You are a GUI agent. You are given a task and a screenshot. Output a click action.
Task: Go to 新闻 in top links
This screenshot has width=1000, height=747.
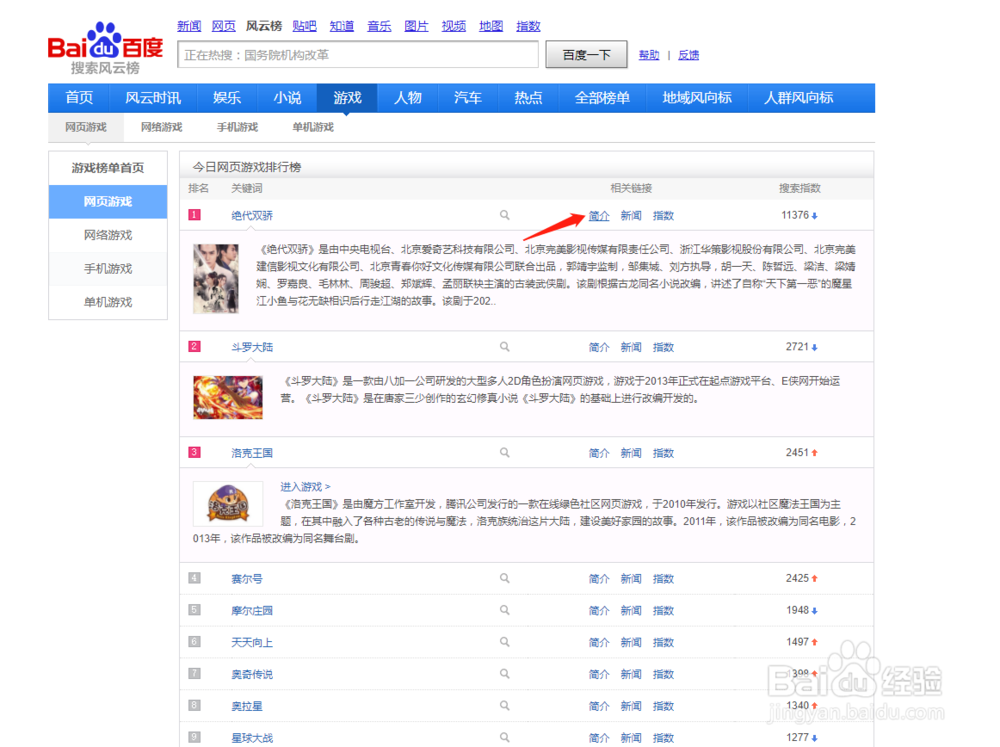[x=189, y=26]
